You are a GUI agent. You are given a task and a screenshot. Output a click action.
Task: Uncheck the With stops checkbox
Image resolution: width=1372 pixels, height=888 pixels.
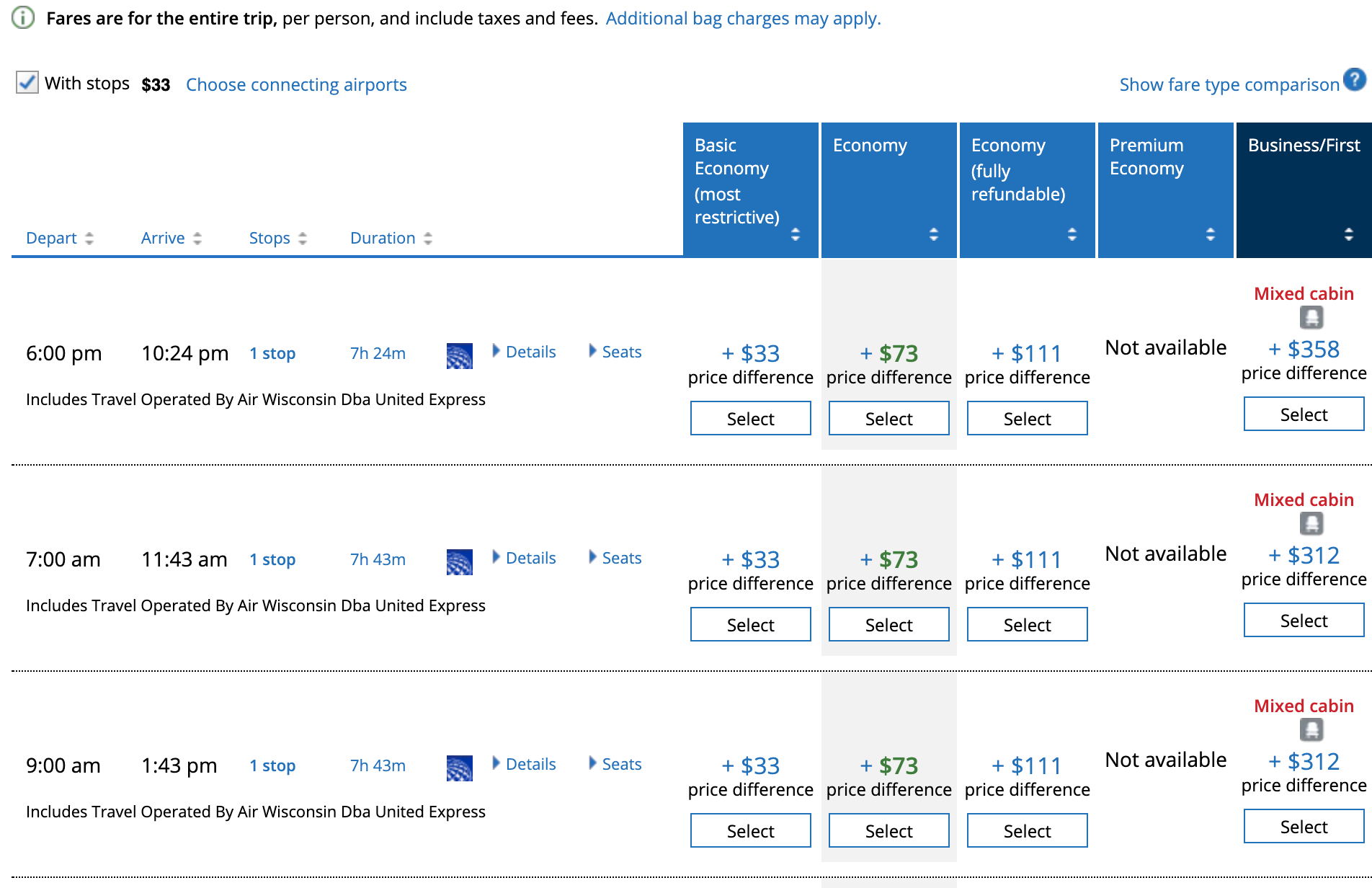point(27,82)
